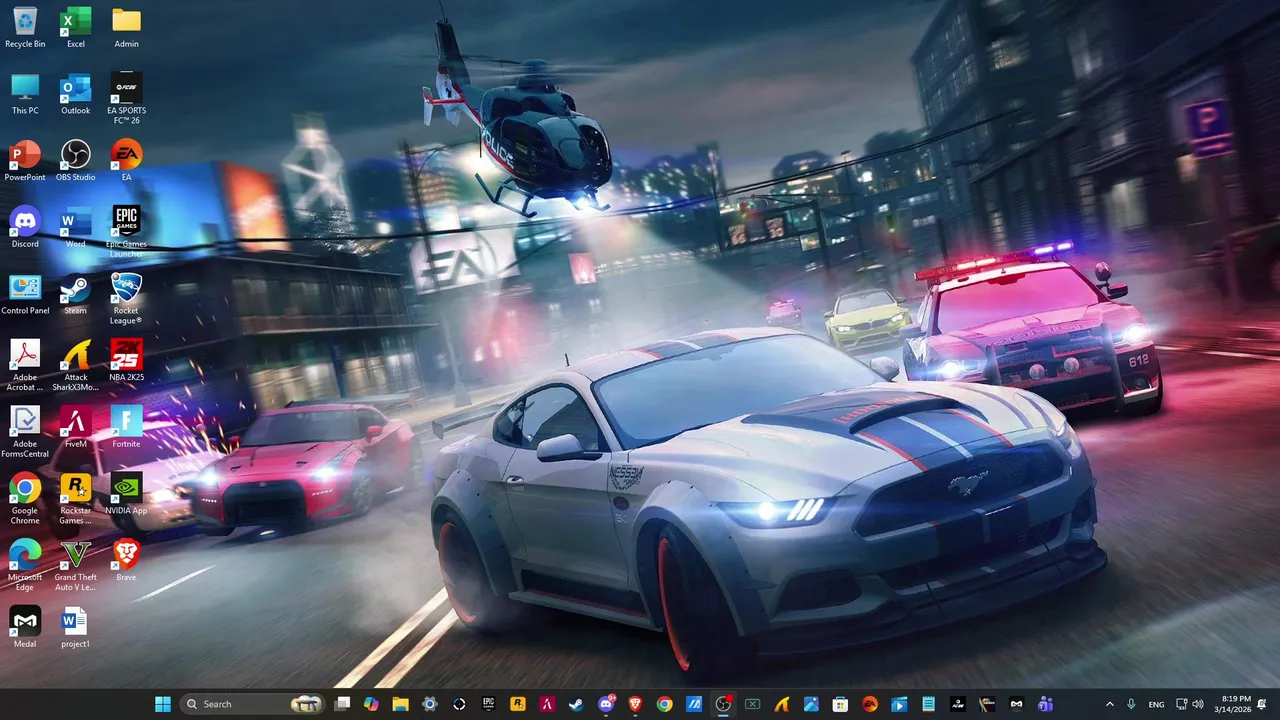Select the FiveM desktop shortcut

point(76,427)
